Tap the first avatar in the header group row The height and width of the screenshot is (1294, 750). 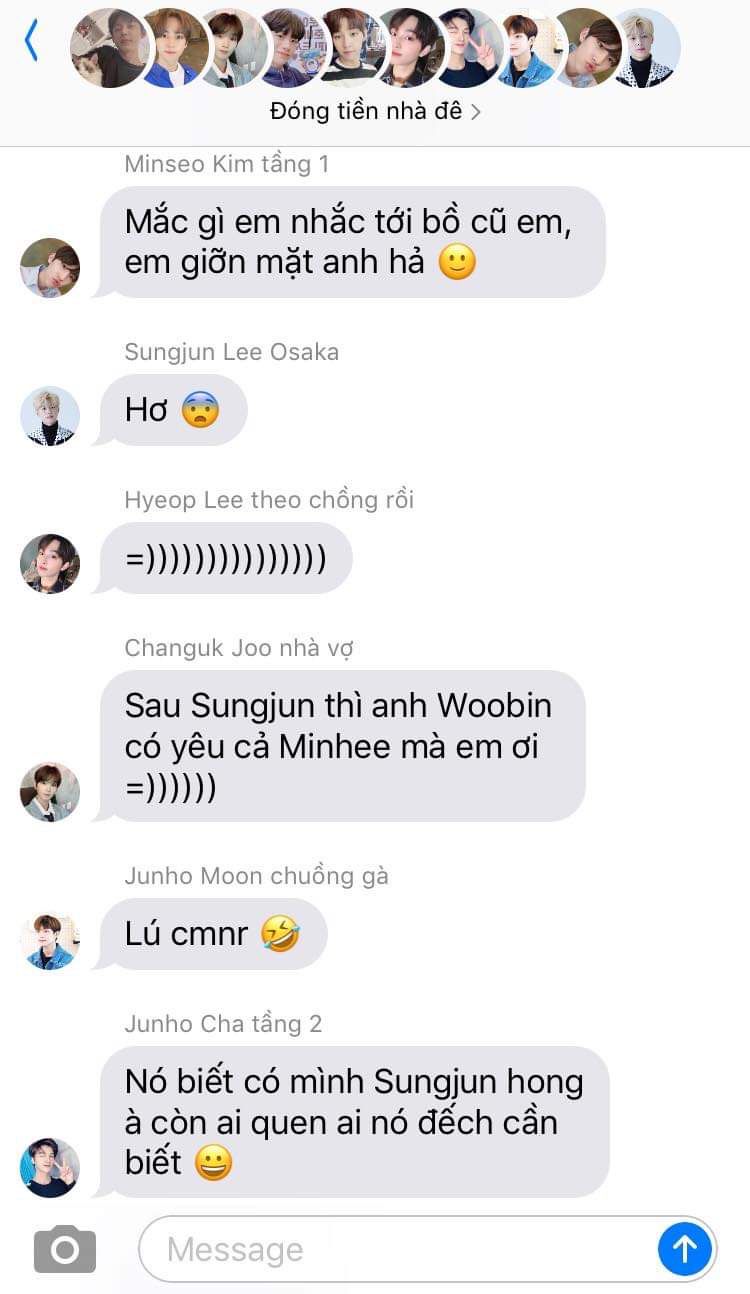click(x=110, y=48)
